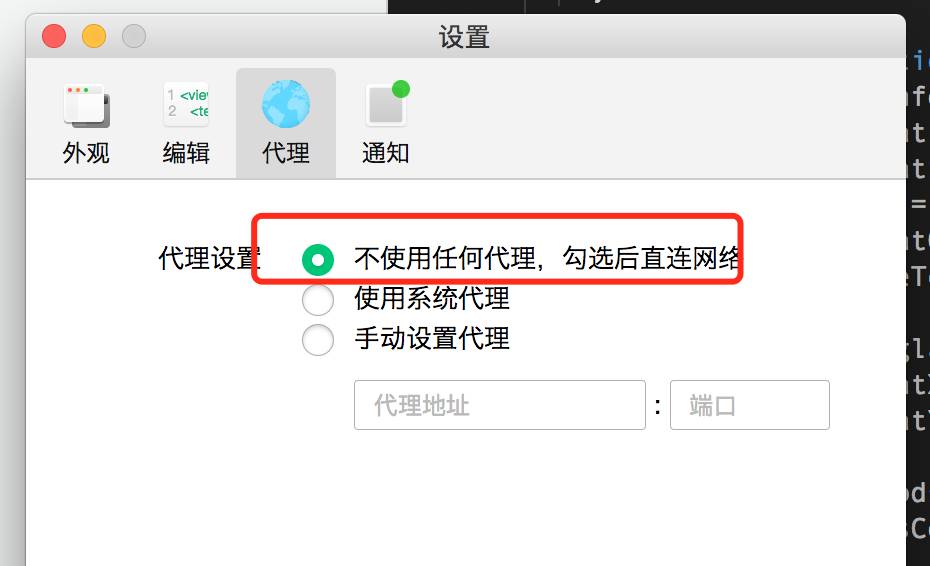The height and width of the screenshot is (566, 930).
Task: Choose the 手动设置代理 radio button
Action: pos(318,340)
